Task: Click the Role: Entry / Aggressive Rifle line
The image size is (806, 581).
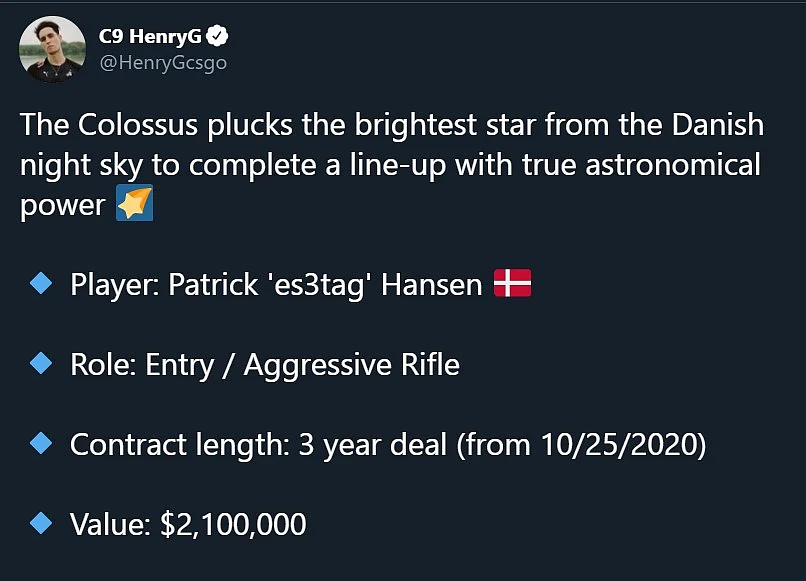Action: 265,365
